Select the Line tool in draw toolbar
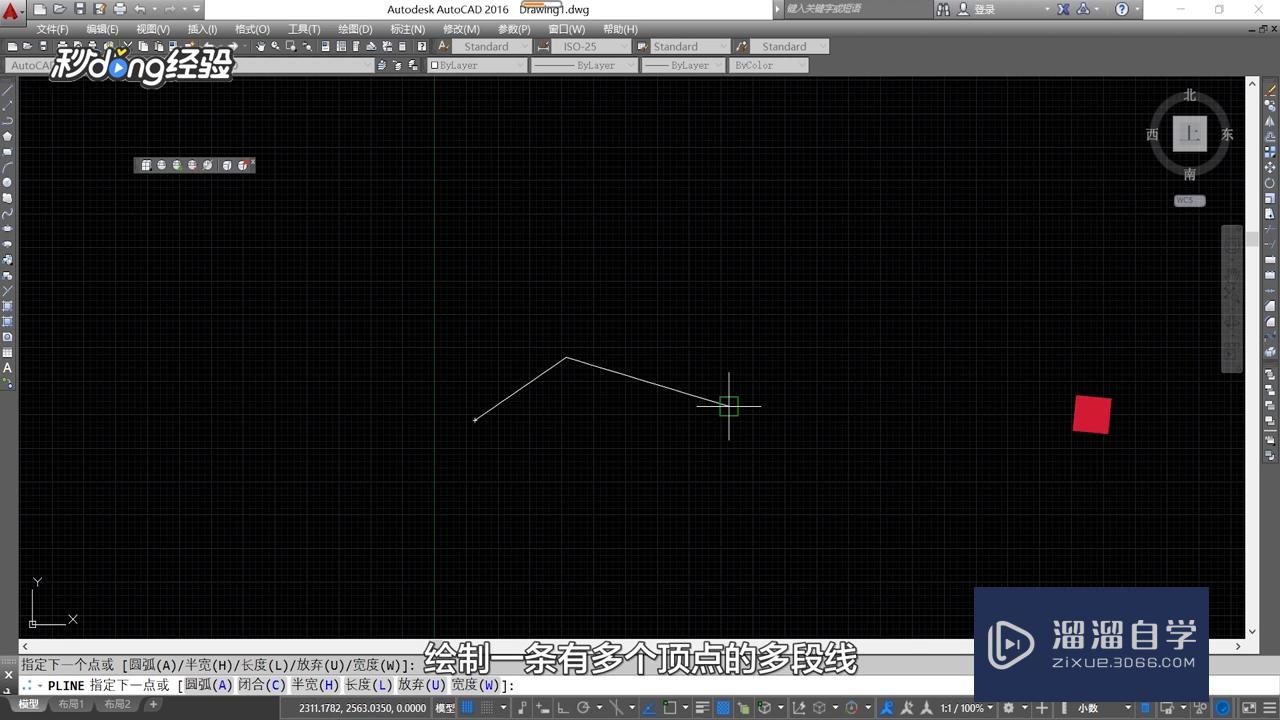Image resolution: width=1280 pixels, height=720 pixels. click(8, 89)
